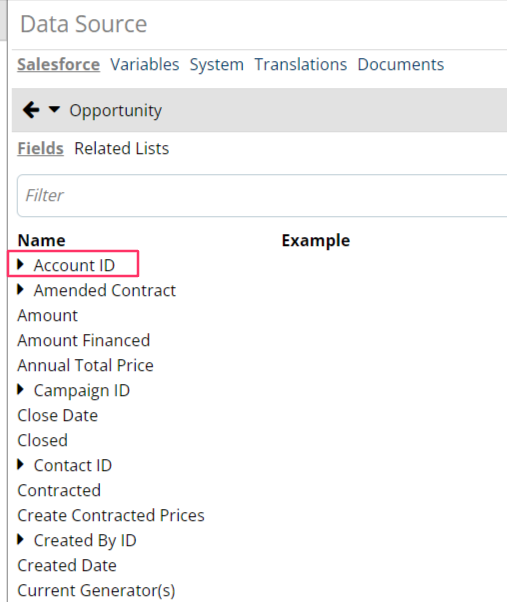Switch to Related Lists view
Screen dimensions: 507x602
122,149
